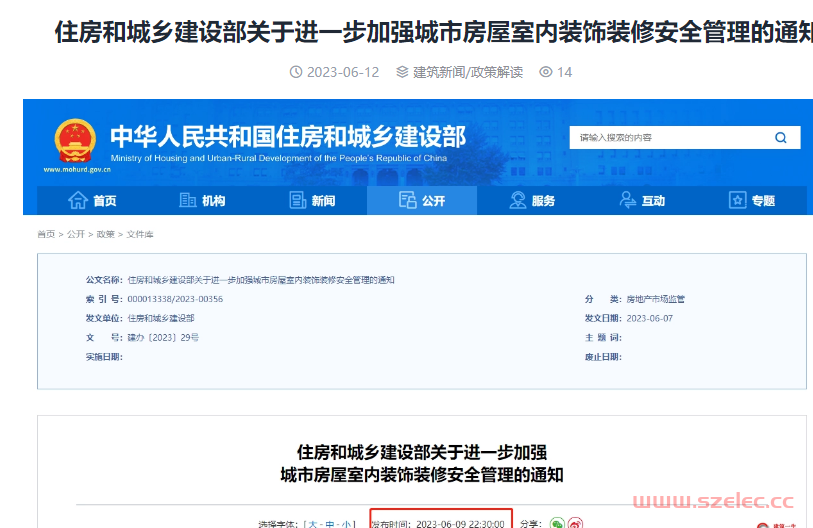
Task: Click the issuing unit value 住房和城乡建设部
Action: tap(161, 318)
